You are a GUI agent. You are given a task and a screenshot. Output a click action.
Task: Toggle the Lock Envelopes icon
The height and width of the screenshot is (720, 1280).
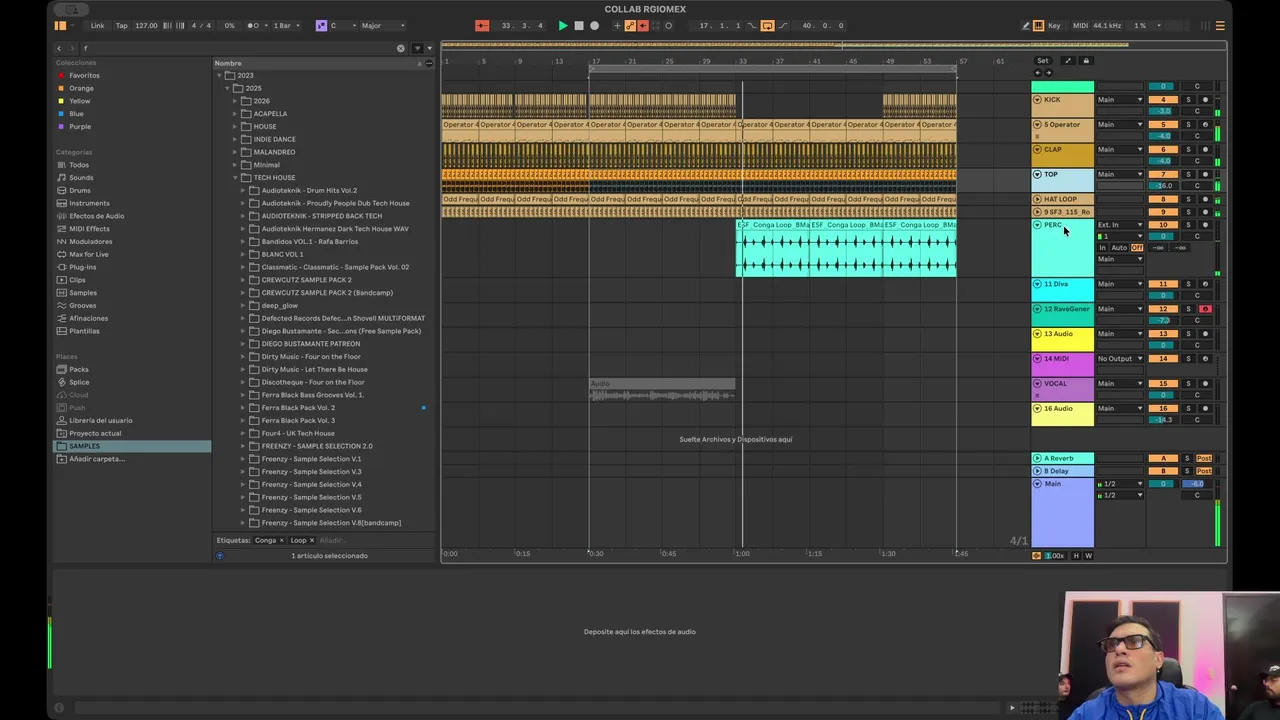[1086, 61]
